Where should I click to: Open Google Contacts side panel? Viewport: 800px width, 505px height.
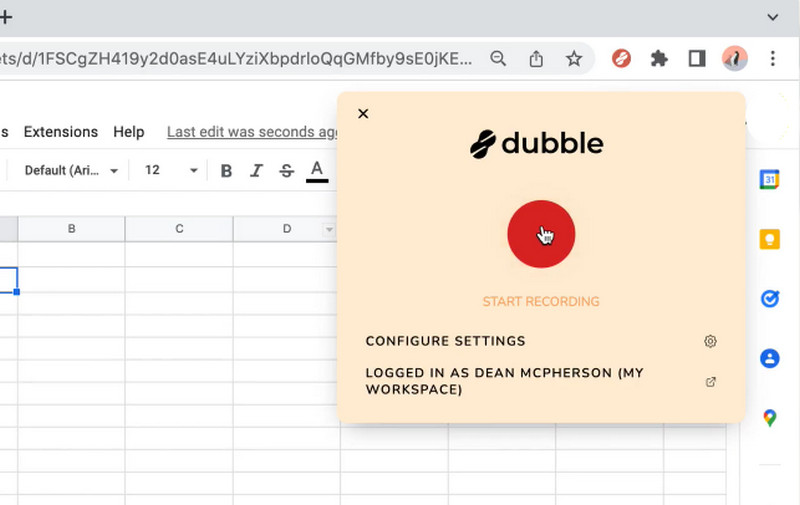769,359
